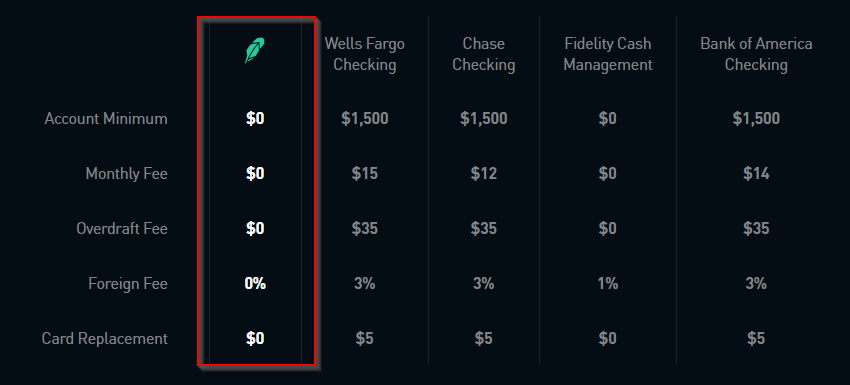Click Robinhood's $0 Account Minimum value

(255, 119)
